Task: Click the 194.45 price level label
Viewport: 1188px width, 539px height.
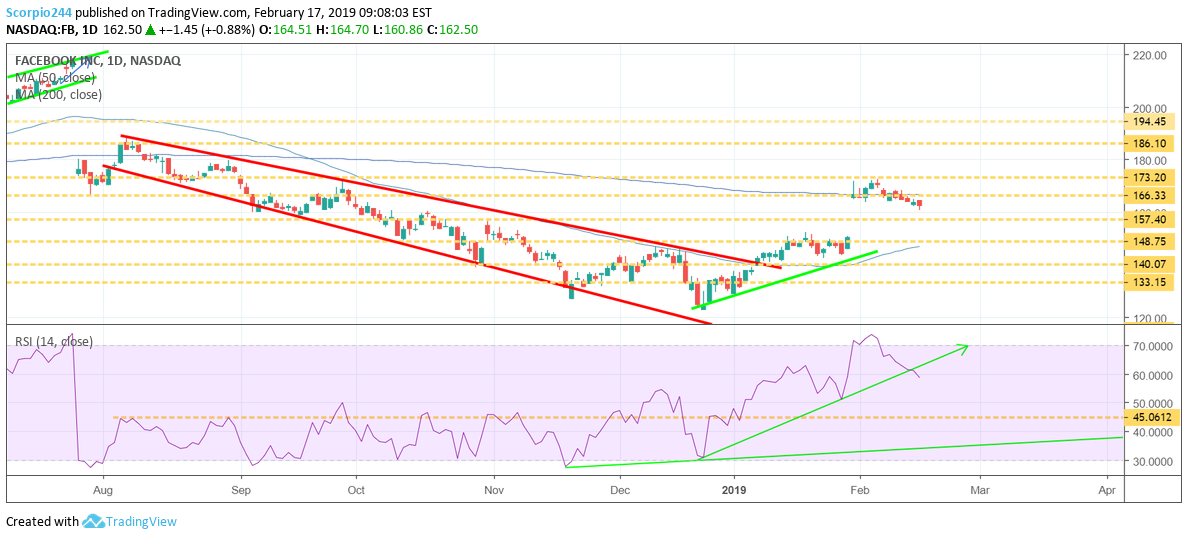Action: 1150,122
